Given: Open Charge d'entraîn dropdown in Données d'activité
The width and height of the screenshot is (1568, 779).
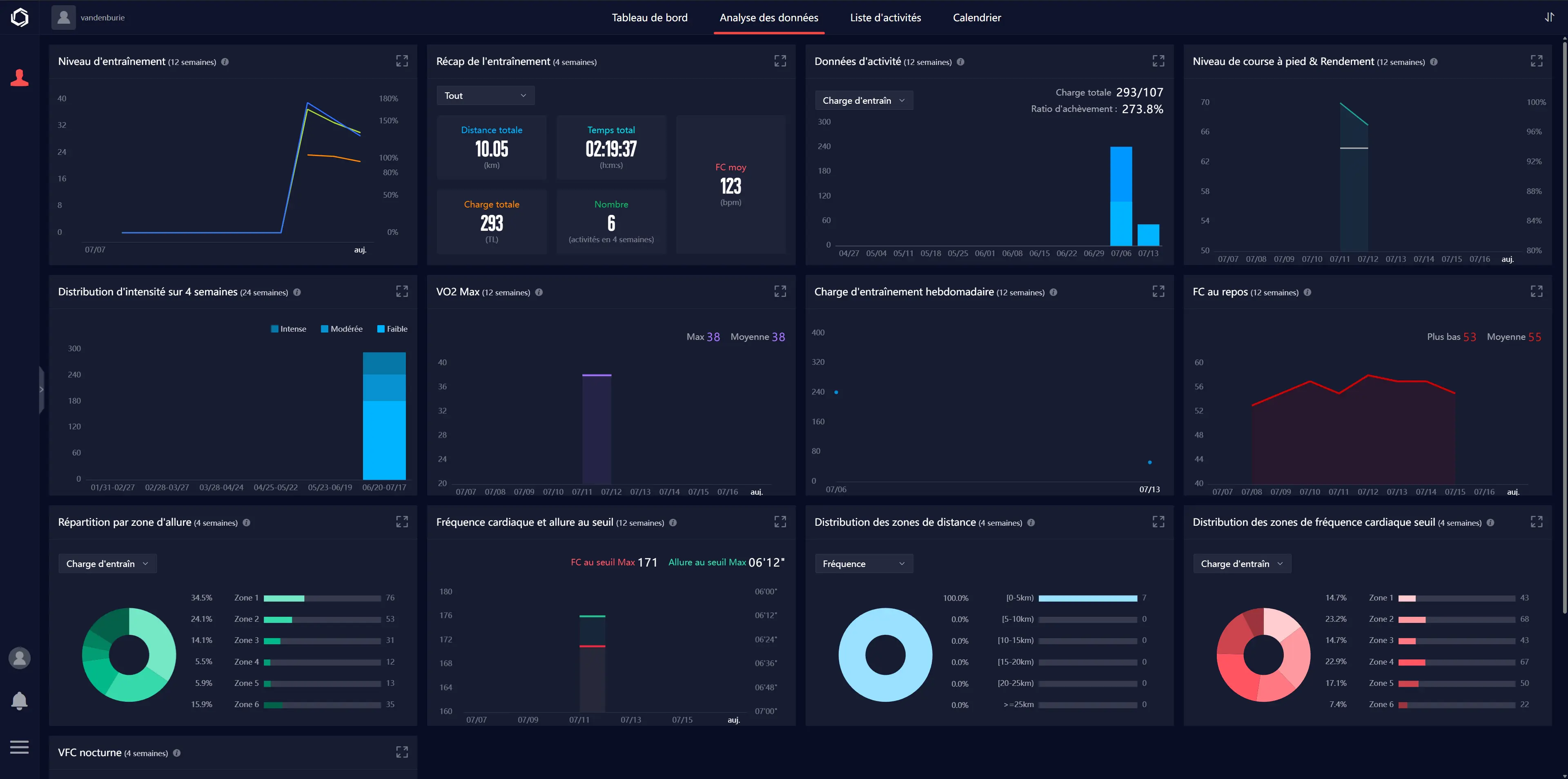Looking at the screenshot, I should point(863,100).
